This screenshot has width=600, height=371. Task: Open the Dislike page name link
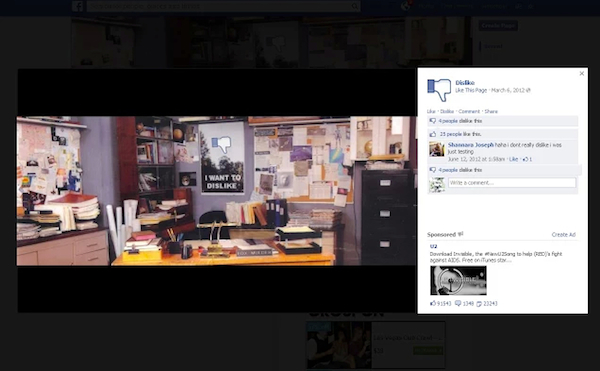pos(465,83)
